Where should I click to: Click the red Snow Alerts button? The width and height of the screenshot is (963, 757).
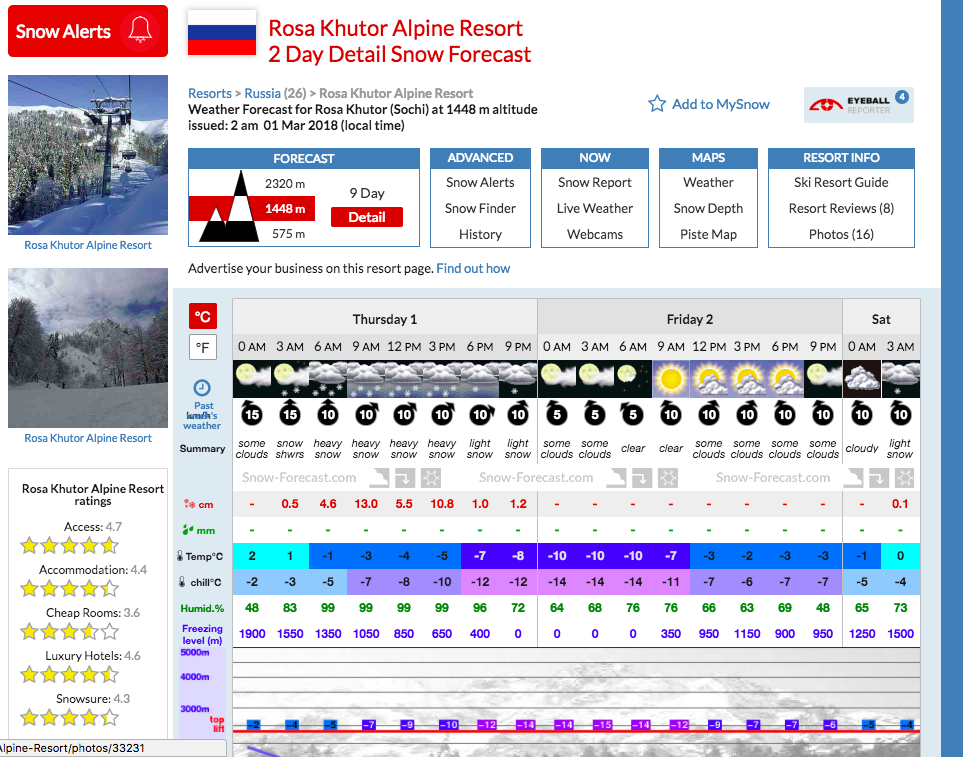(88, 31)
